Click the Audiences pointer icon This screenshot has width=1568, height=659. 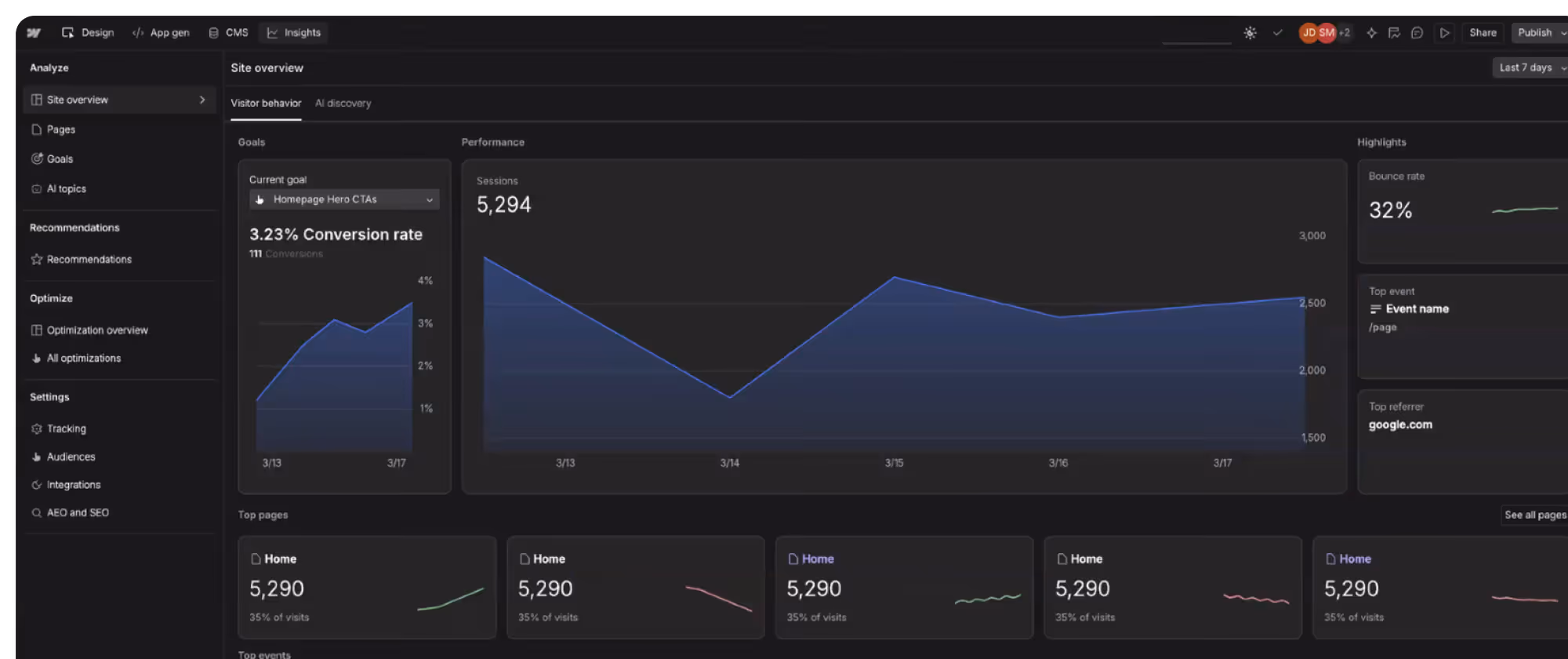(36, 457)
